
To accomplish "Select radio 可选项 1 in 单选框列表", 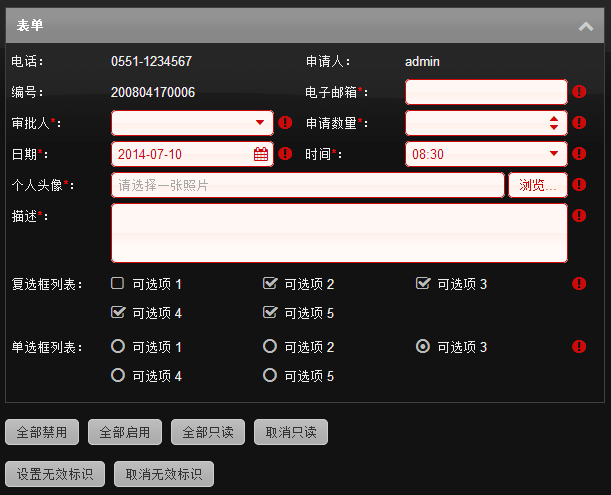I will click(118, 346).
